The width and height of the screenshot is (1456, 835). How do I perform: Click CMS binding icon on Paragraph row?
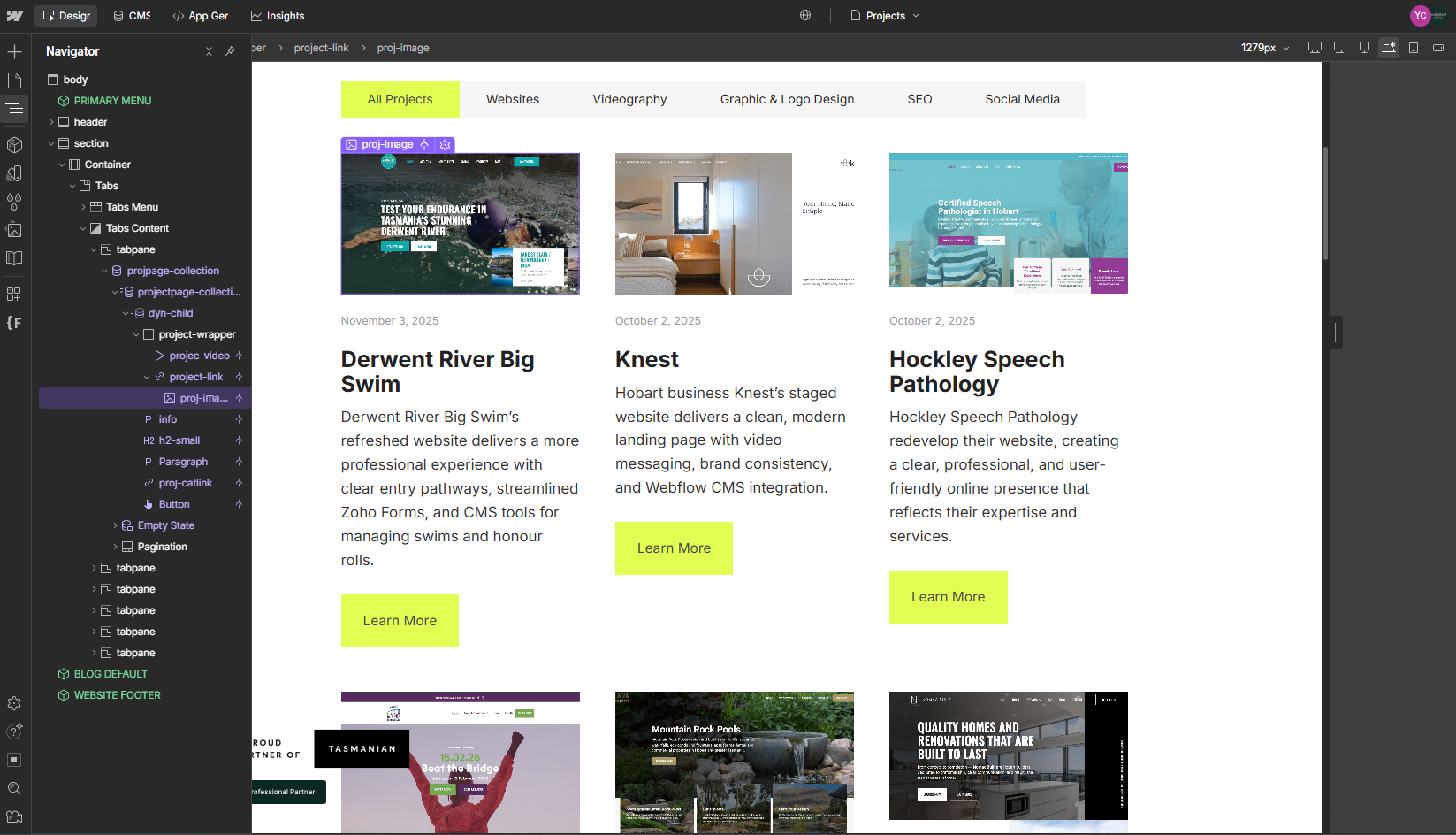[239, 462]
